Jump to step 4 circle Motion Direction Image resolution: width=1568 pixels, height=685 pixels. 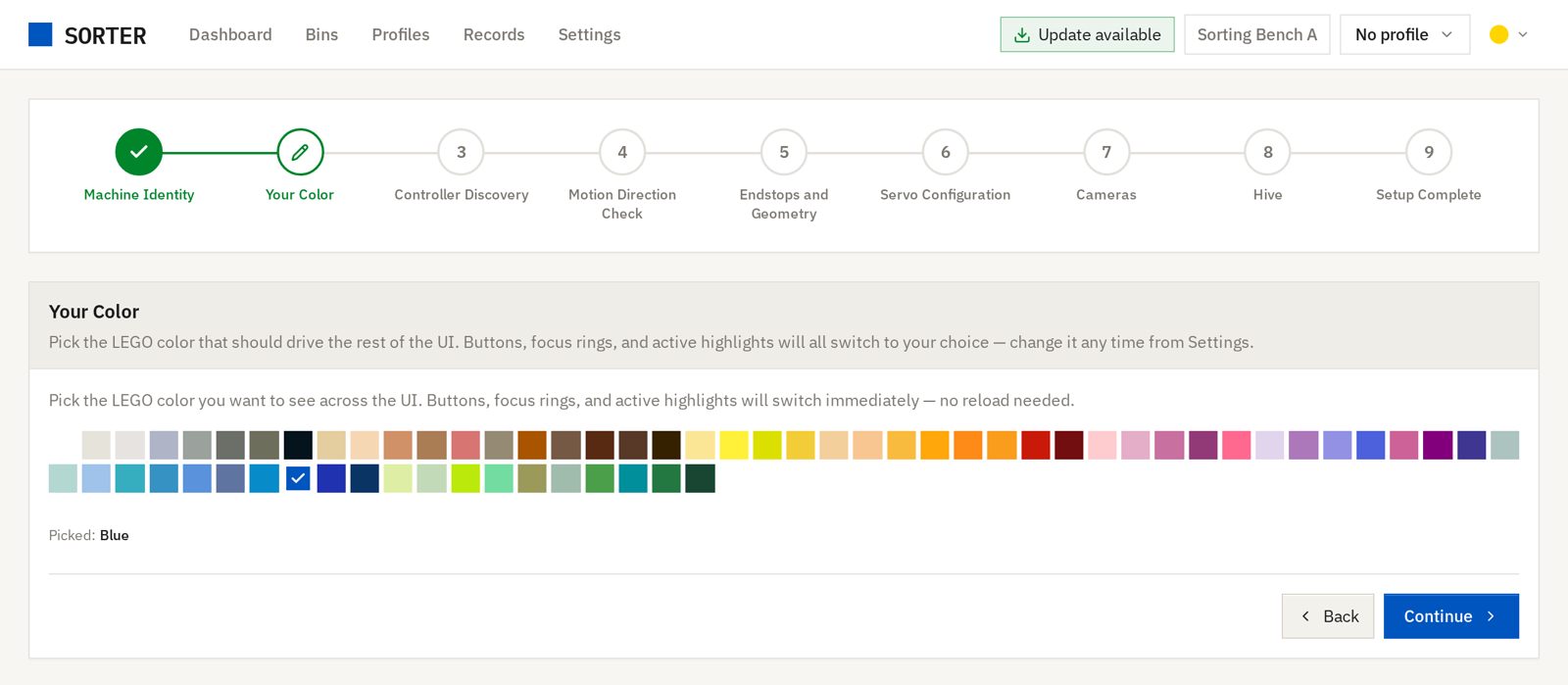(x=622, y=152)
